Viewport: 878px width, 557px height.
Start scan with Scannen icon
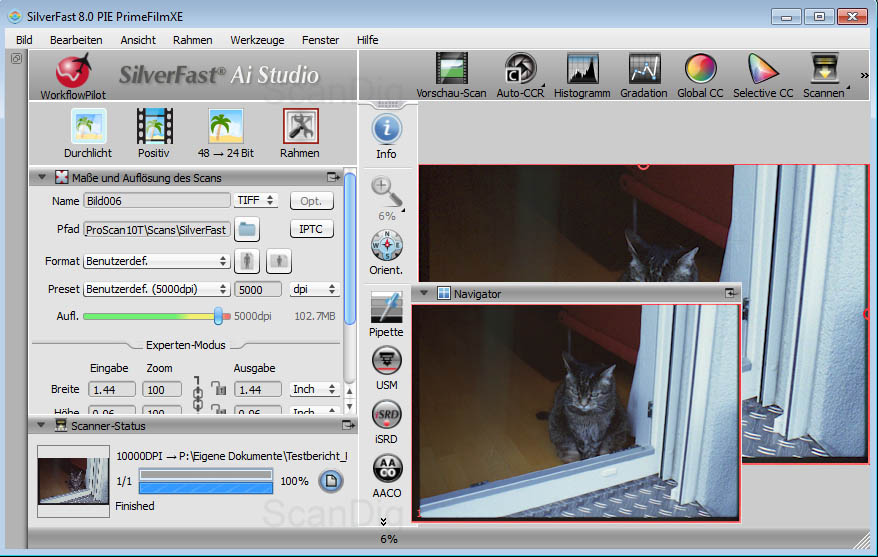tap(824, 76)
